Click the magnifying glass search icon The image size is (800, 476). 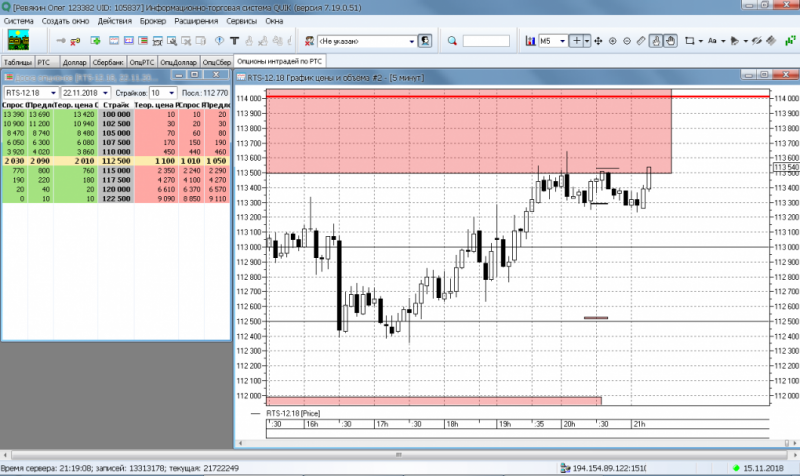[x=452, y=41]
